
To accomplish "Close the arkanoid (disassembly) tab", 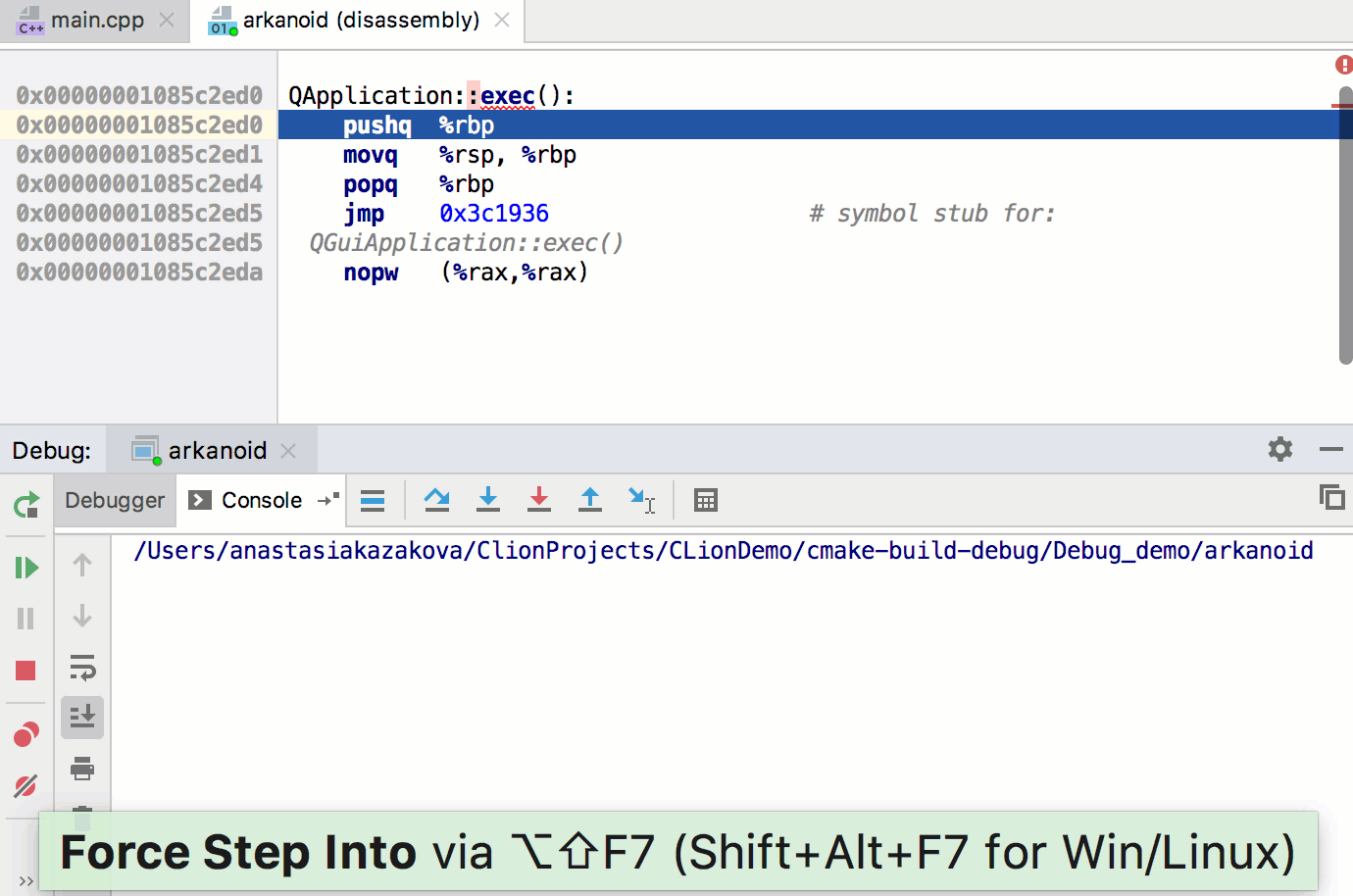I will (502, 20).
